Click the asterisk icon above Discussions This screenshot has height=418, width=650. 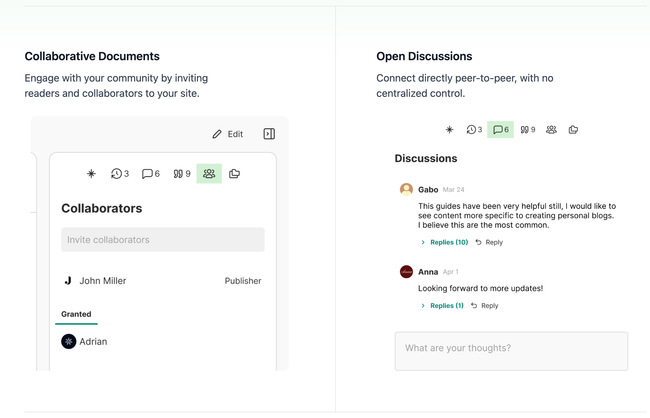[449, 130]
